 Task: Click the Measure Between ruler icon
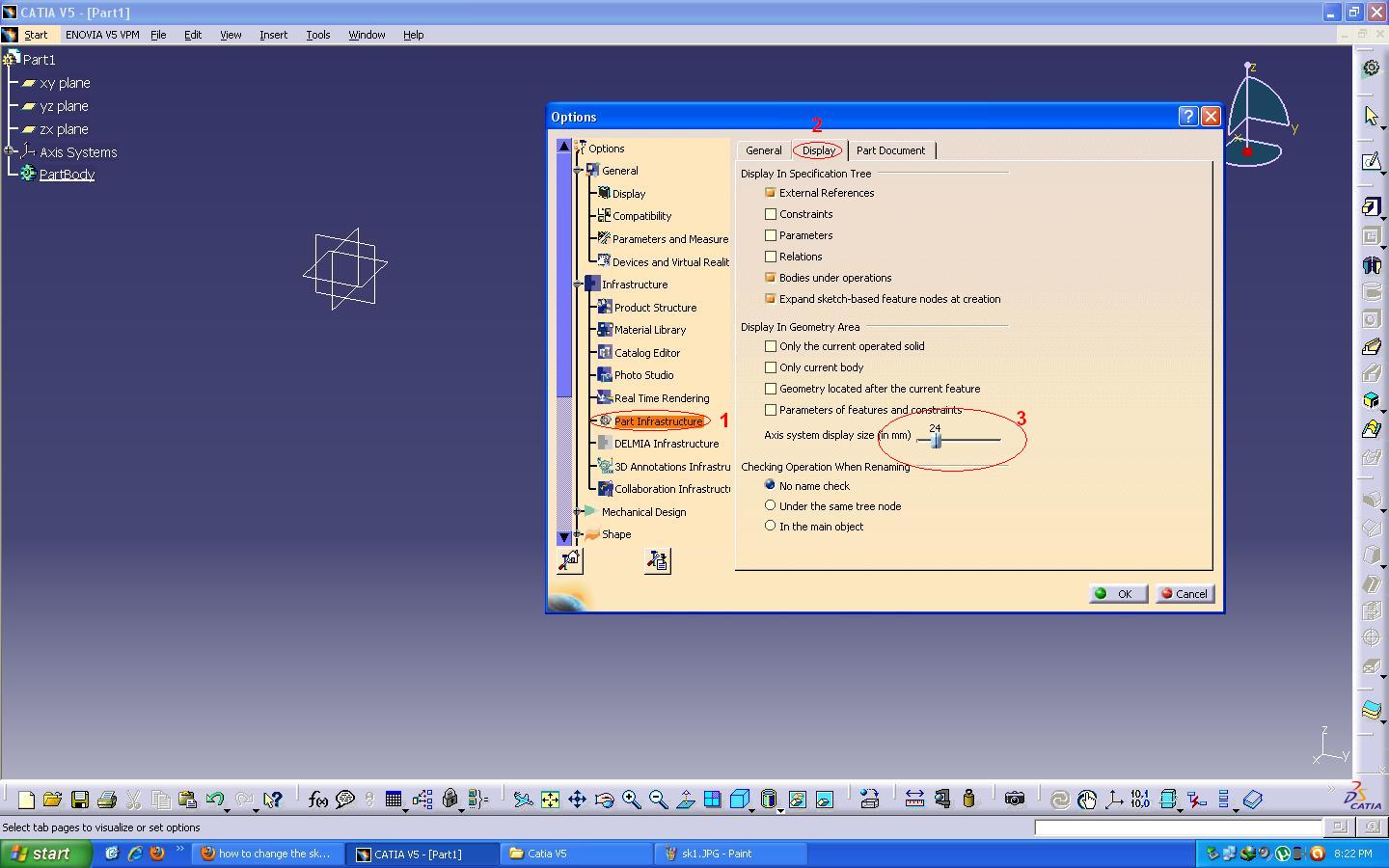pos(914,799)
